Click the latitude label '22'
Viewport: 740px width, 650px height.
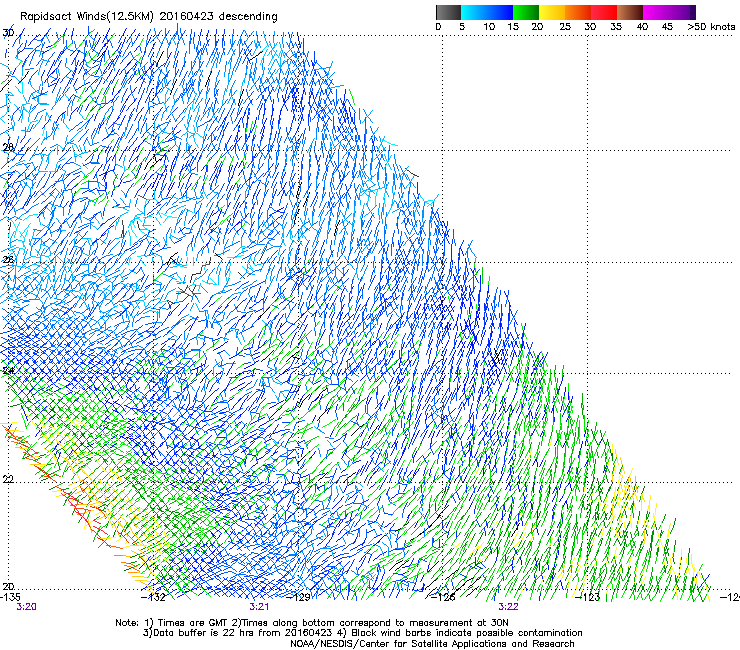point(8,480)
